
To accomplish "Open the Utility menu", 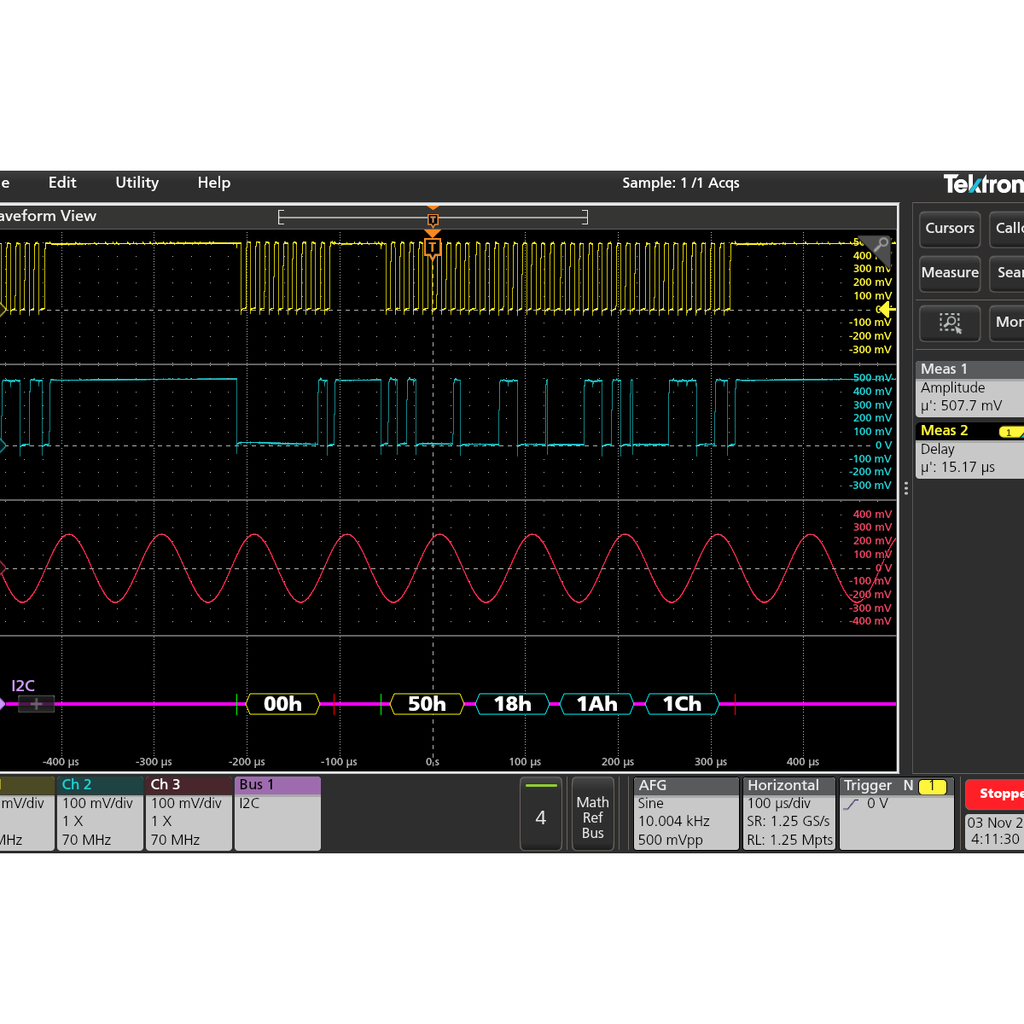I will (137, 183).
